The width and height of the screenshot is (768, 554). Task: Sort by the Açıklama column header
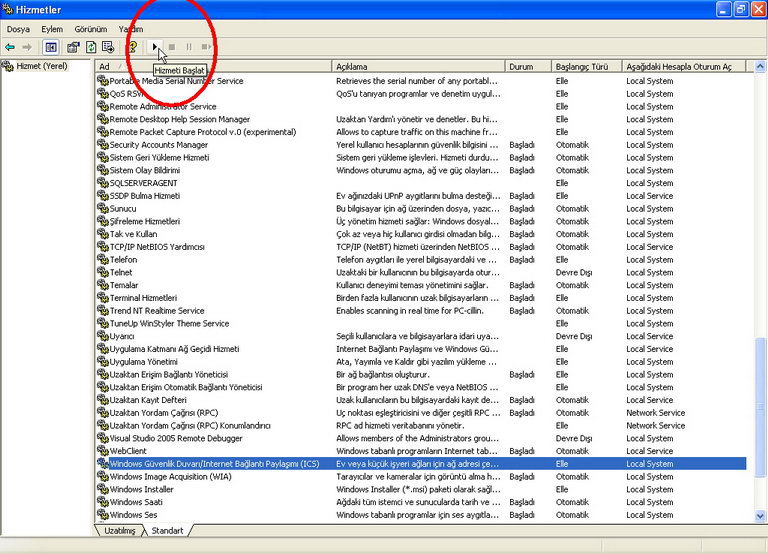point(418,67)
